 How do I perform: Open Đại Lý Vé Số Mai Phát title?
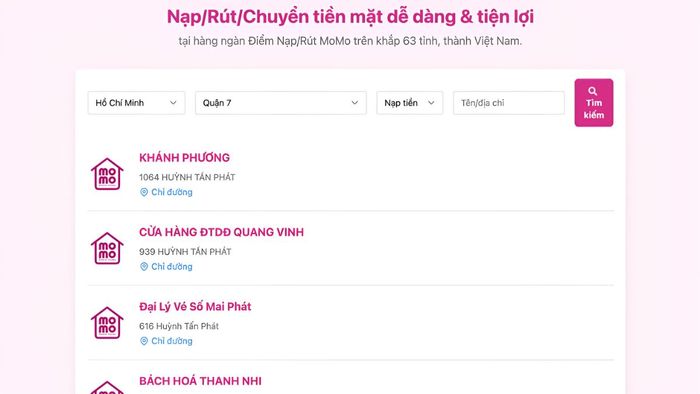pyautogui.click(x=195, y=307)
